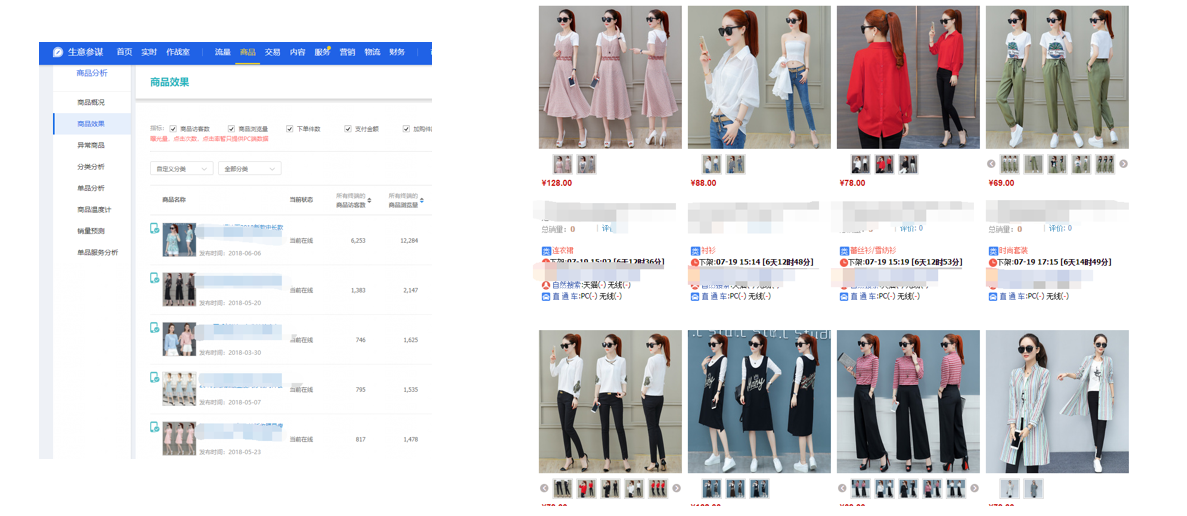Click the 连衣裙 category icon
Screen dimensions: 1187x516
[546, 250]
